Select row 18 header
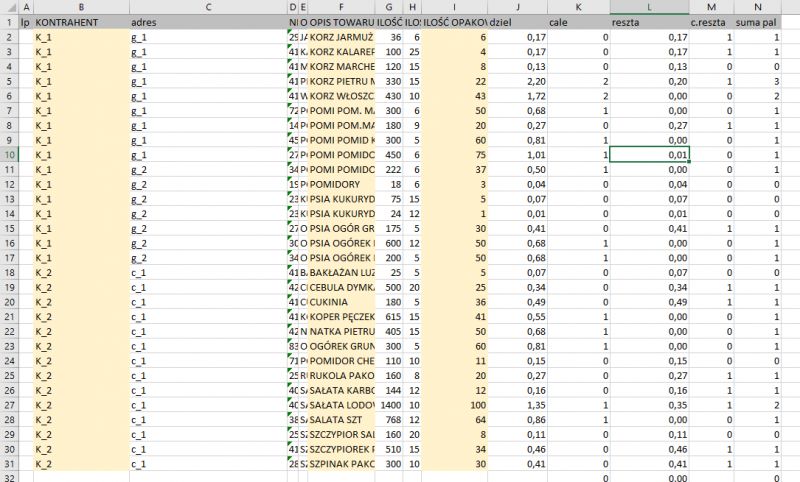This screenshot has width=800, height=482. [x=9, y=272]
